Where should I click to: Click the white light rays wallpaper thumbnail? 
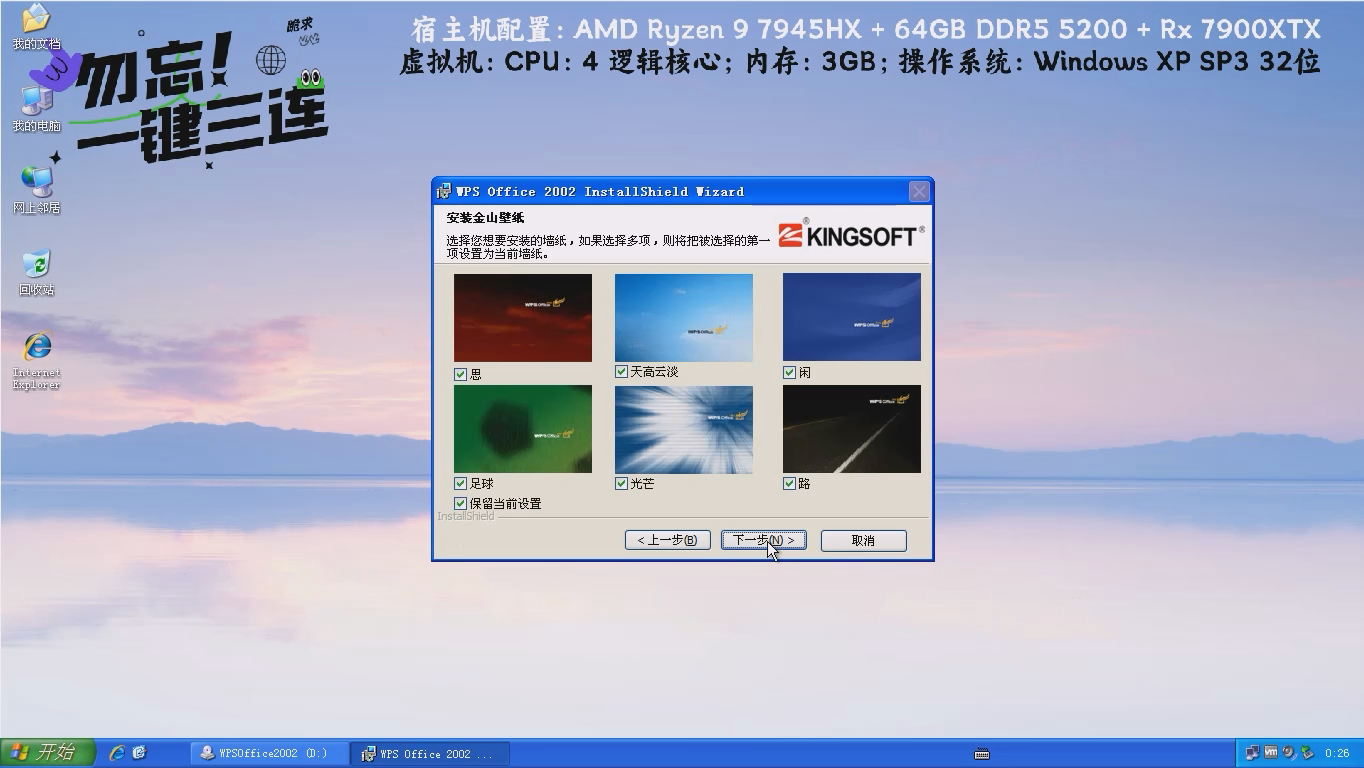[684, 429]
